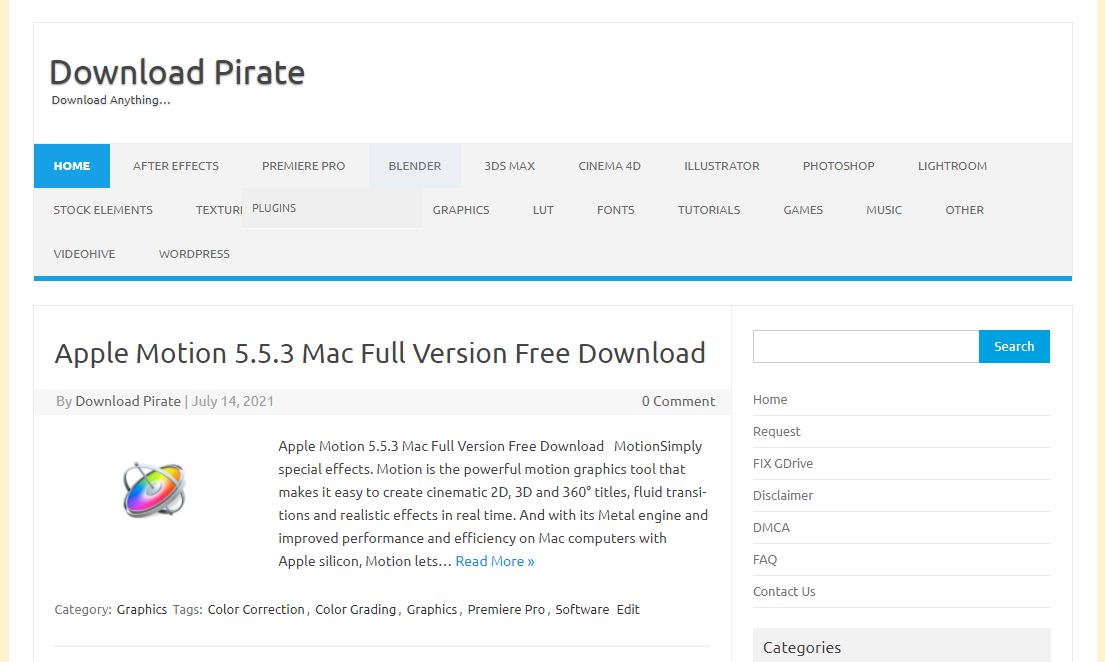Open the Request sidebar link
Image resolution: width=1105 pixels, height=662 pixels.
(x=776, y=432)
